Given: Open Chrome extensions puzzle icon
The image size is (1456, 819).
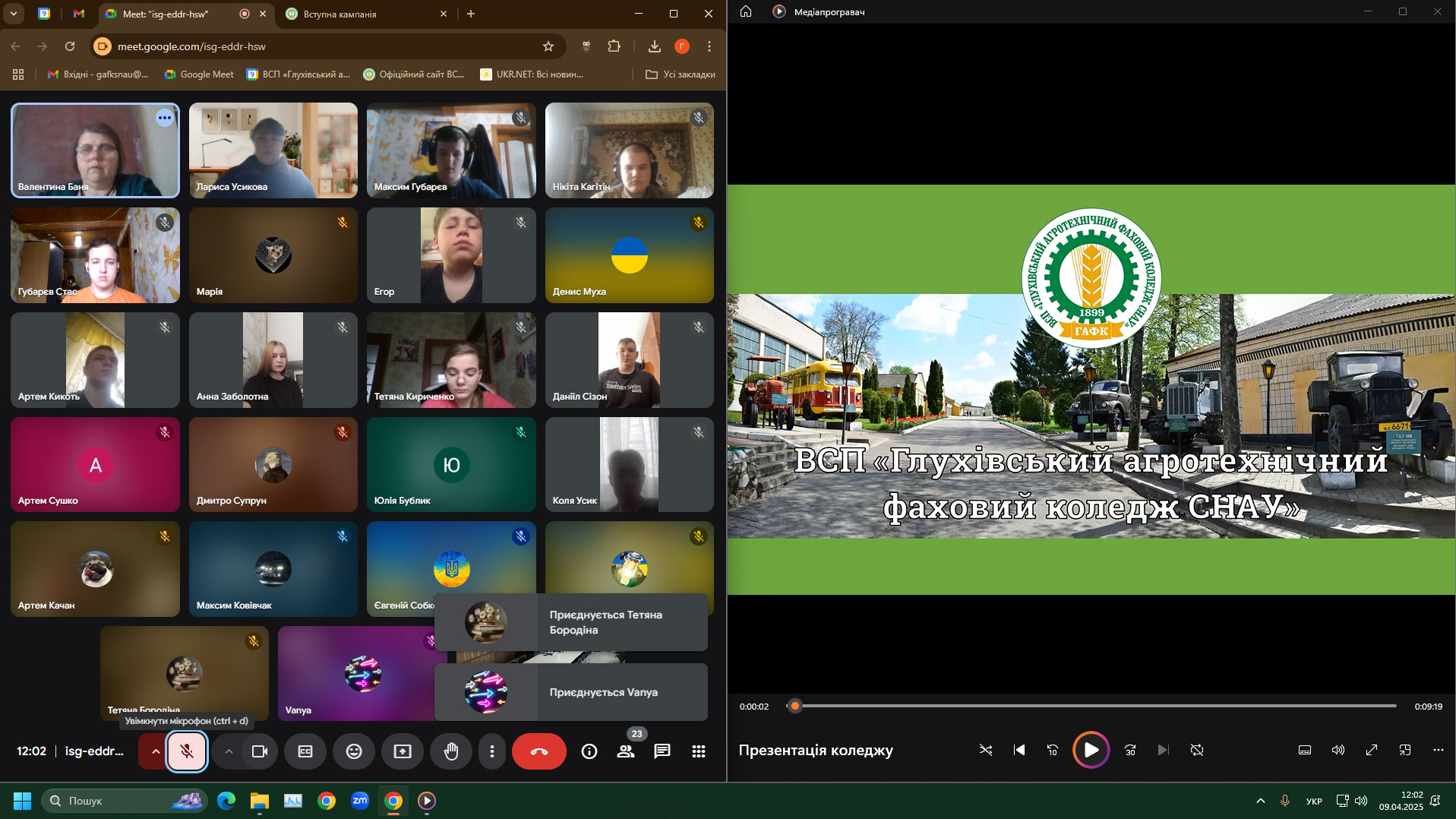Looking at the screenshot, I should 614,46.
